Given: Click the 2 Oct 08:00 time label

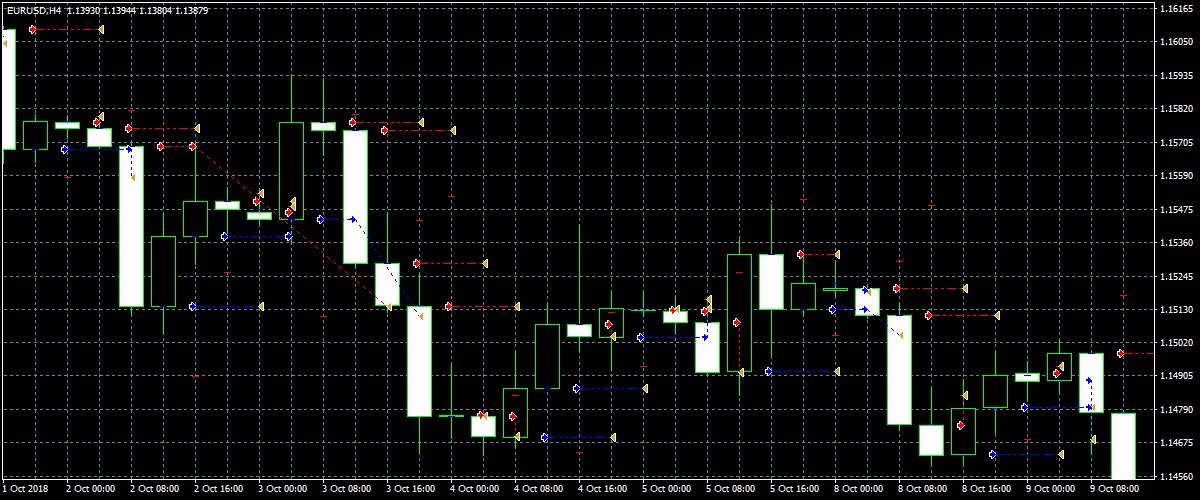Looking at the screenshot, I should [153, 490].
